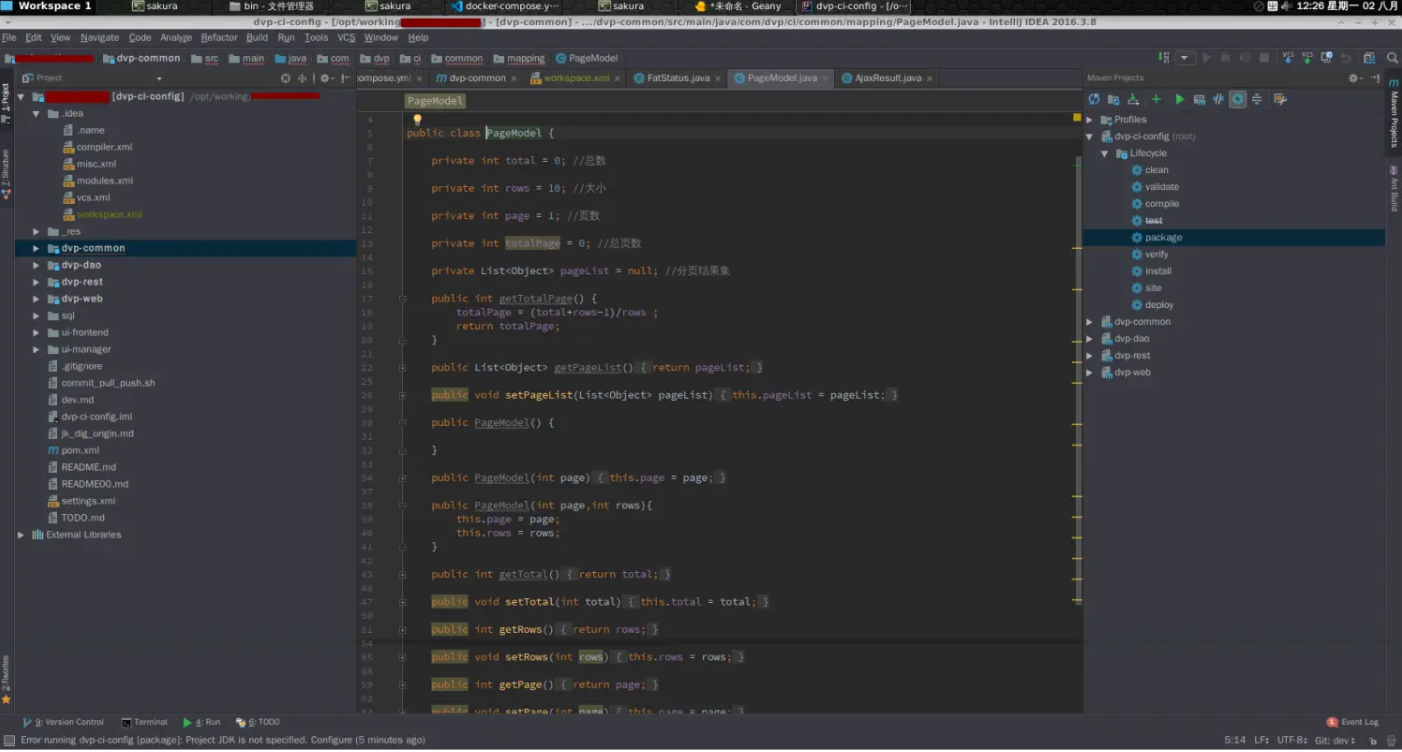1402x752 pixels.
Task: Collapse the Lifecycle node in Maven Projects
Action: click(1105, 153)
